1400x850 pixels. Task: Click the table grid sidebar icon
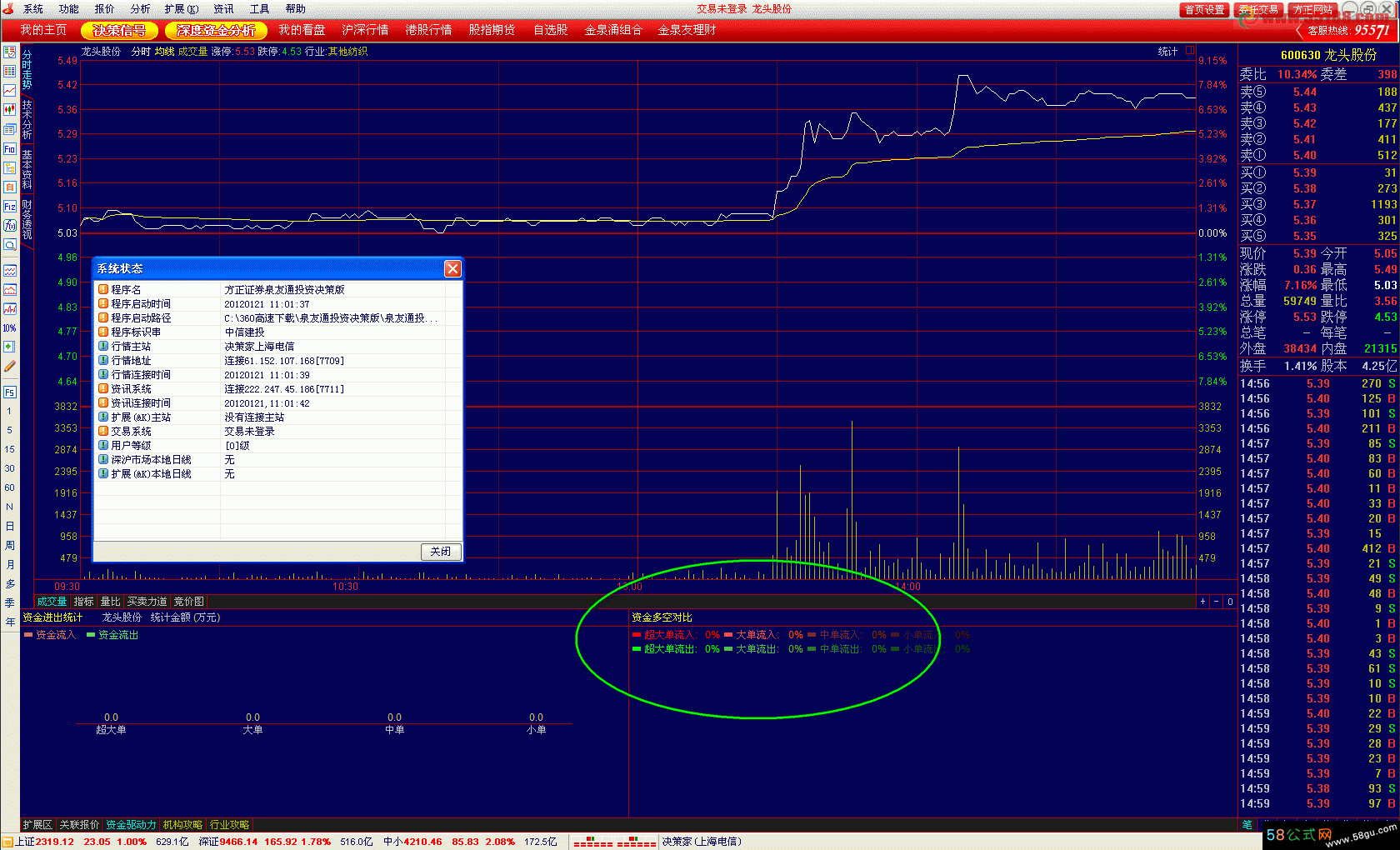[x=10, y=71]
